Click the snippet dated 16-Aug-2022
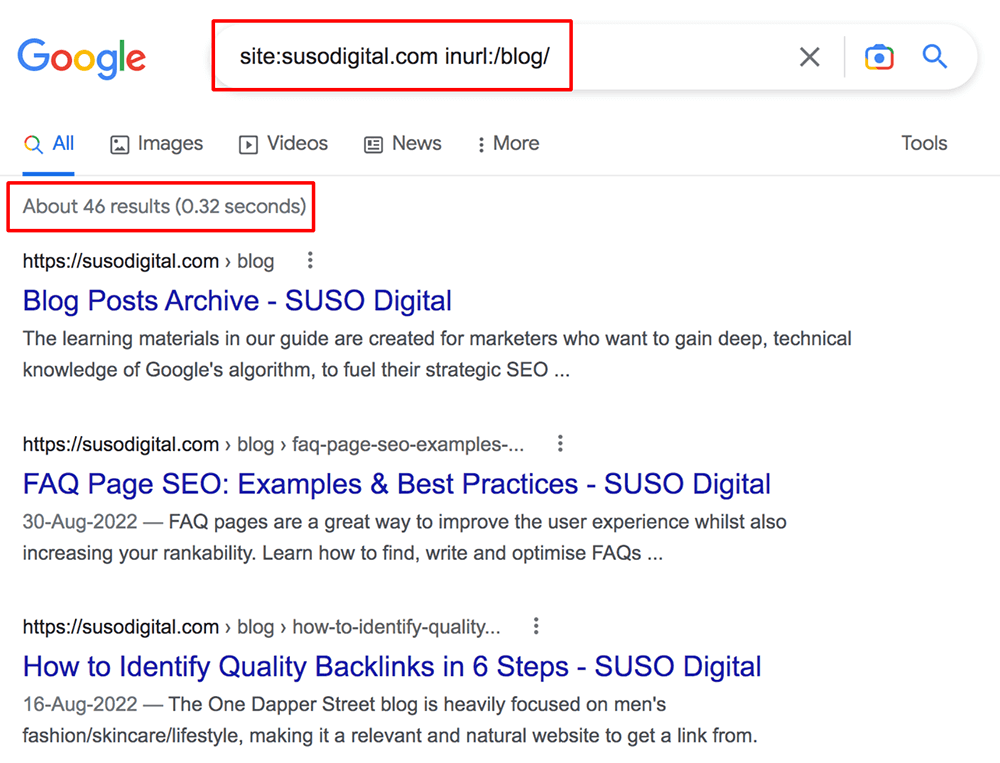Screen dimensions: 1000x763 [x=390, y=720]
